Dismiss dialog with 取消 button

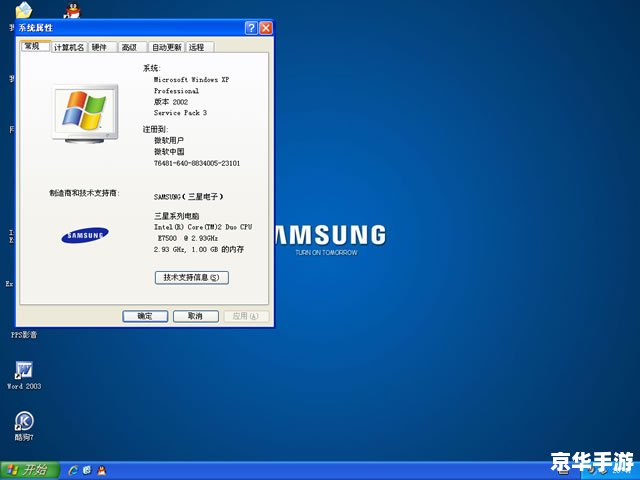pyautogui.click(x=196, y=316)
